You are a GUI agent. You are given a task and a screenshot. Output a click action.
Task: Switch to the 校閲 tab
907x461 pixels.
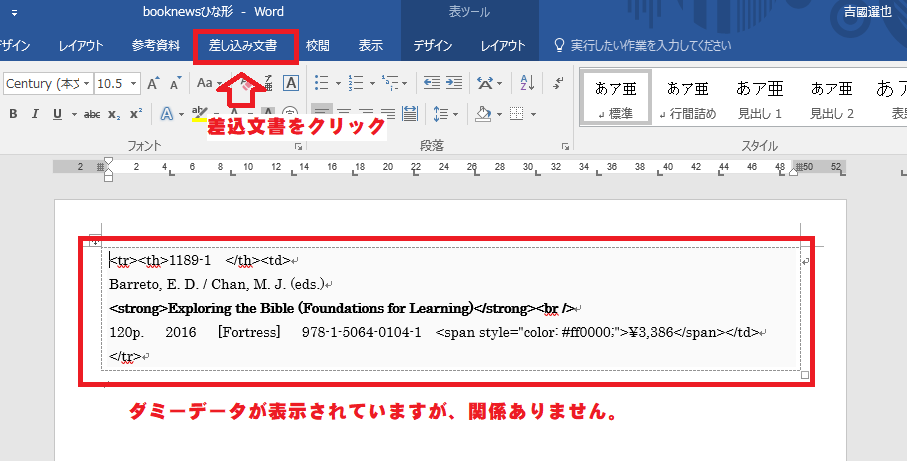(x=318, y=46)
